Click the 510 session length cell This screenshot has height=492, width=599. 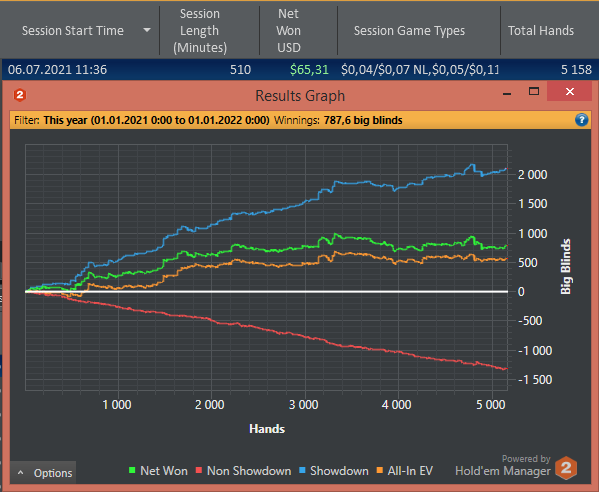[240, 70]
